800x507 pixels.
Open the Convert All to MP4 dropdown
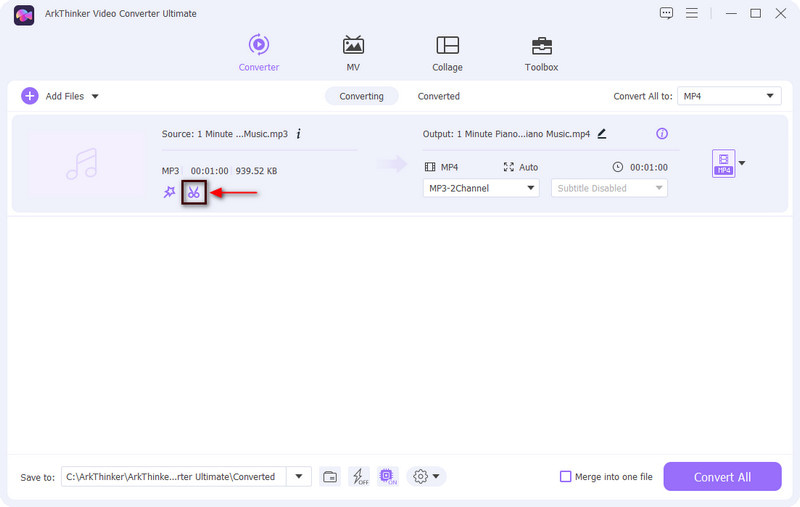(x=729, y=96)
